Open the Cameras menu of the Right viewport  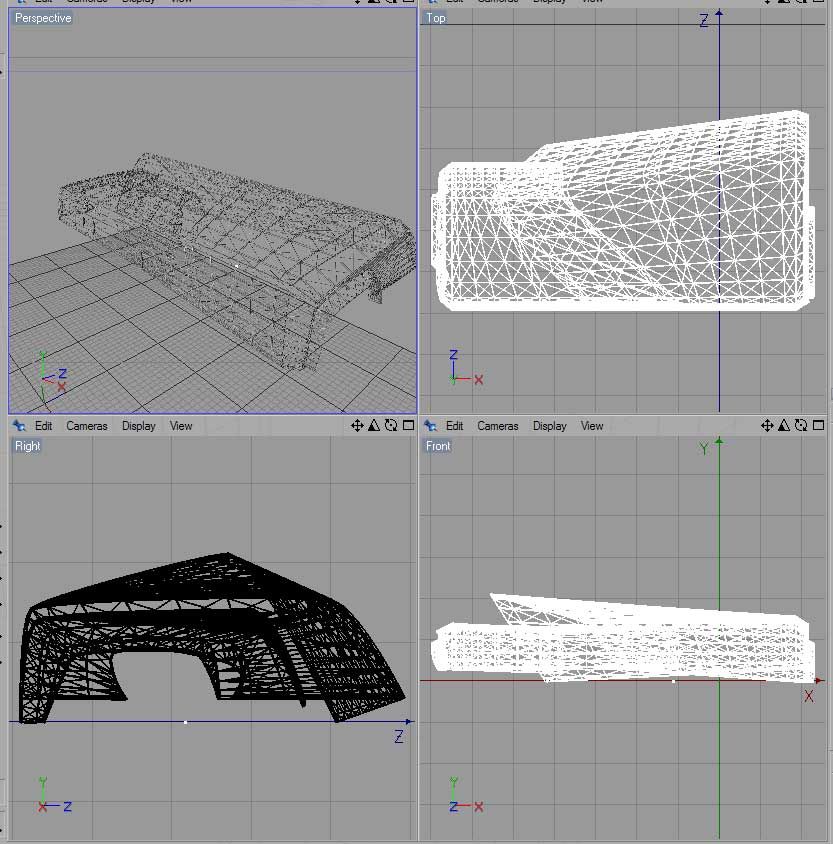point(87,426)
